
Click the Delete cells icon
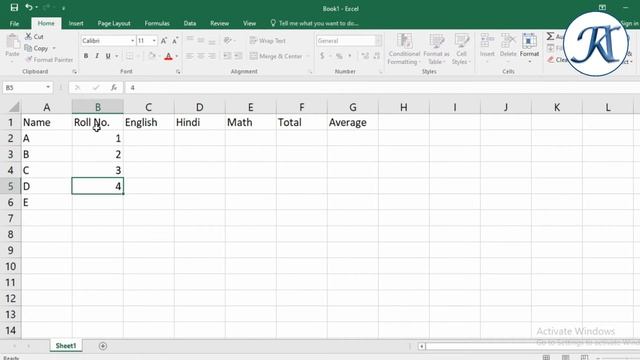click(508, 41)
